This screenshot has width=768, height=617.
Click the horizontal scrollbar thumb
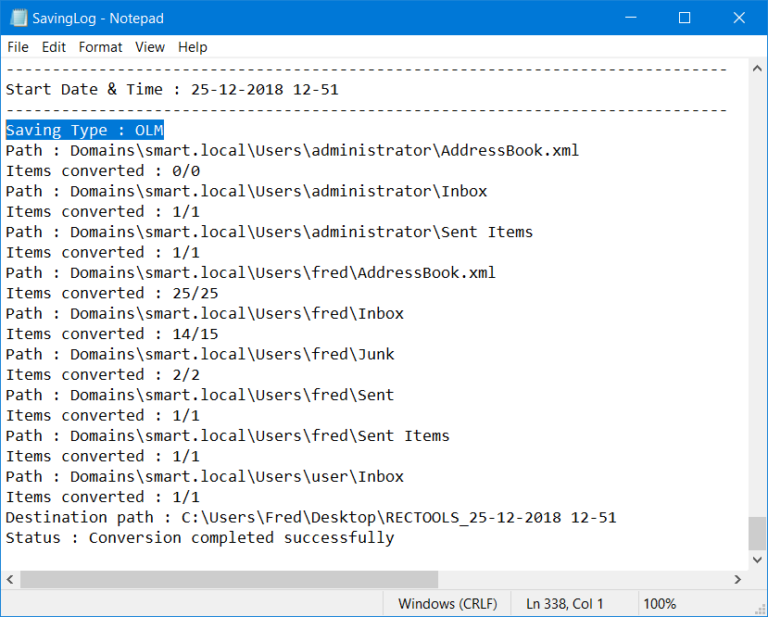(228, 579)
